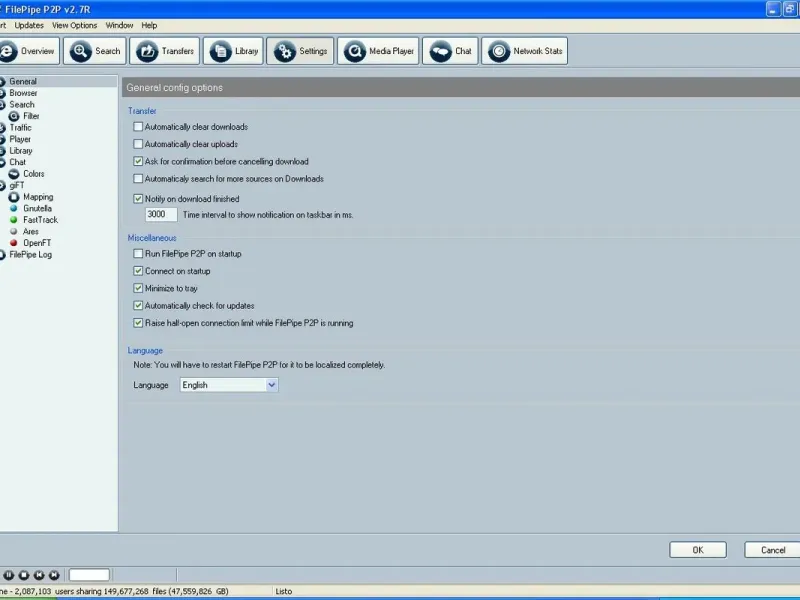Click the users sharing status bar text

[x=114, y=591]
